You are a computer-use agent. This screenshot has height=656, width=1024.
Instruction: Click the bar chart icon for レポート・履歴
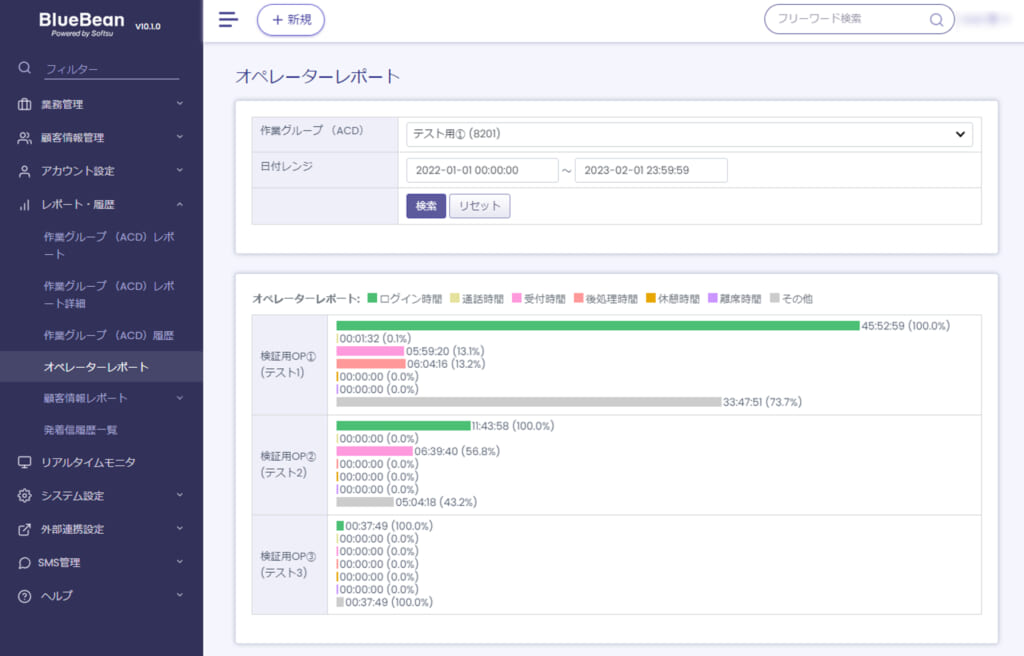pyautogui.click(x=25, y=205)
